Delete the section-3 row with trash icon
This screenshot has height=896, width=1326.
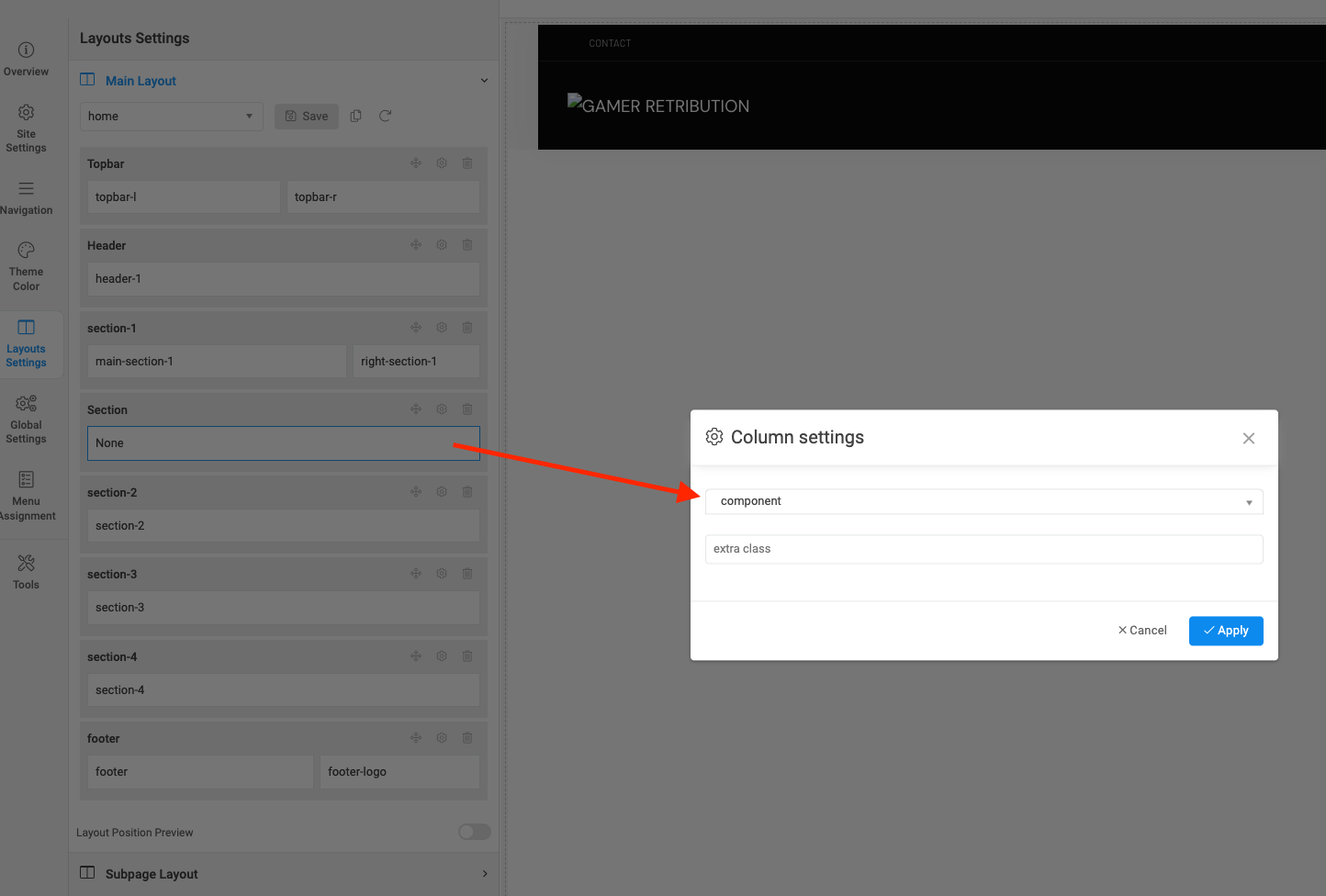[x=467, y=574]
